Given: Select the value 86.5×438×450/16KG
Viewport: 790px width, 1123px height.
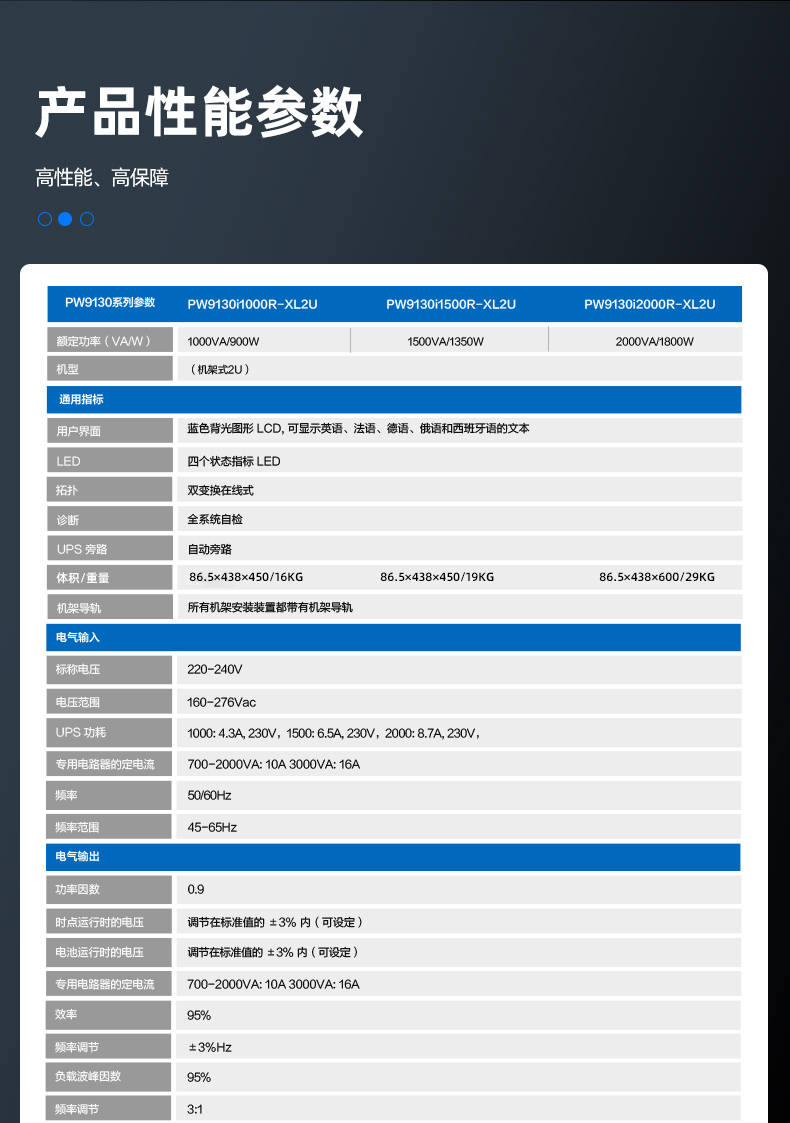Looking at the screenshot, I should click(246, 577).
